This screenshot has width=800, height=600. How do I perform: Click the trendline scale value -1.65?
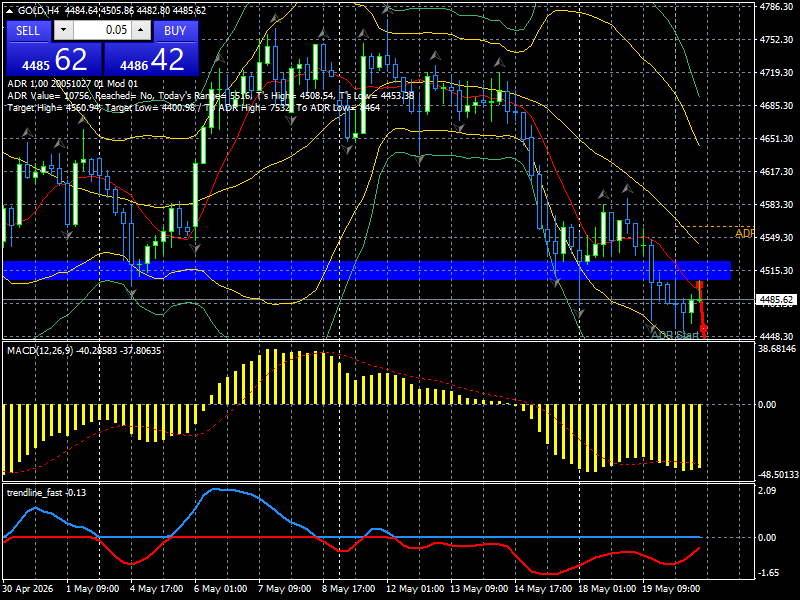768,573
